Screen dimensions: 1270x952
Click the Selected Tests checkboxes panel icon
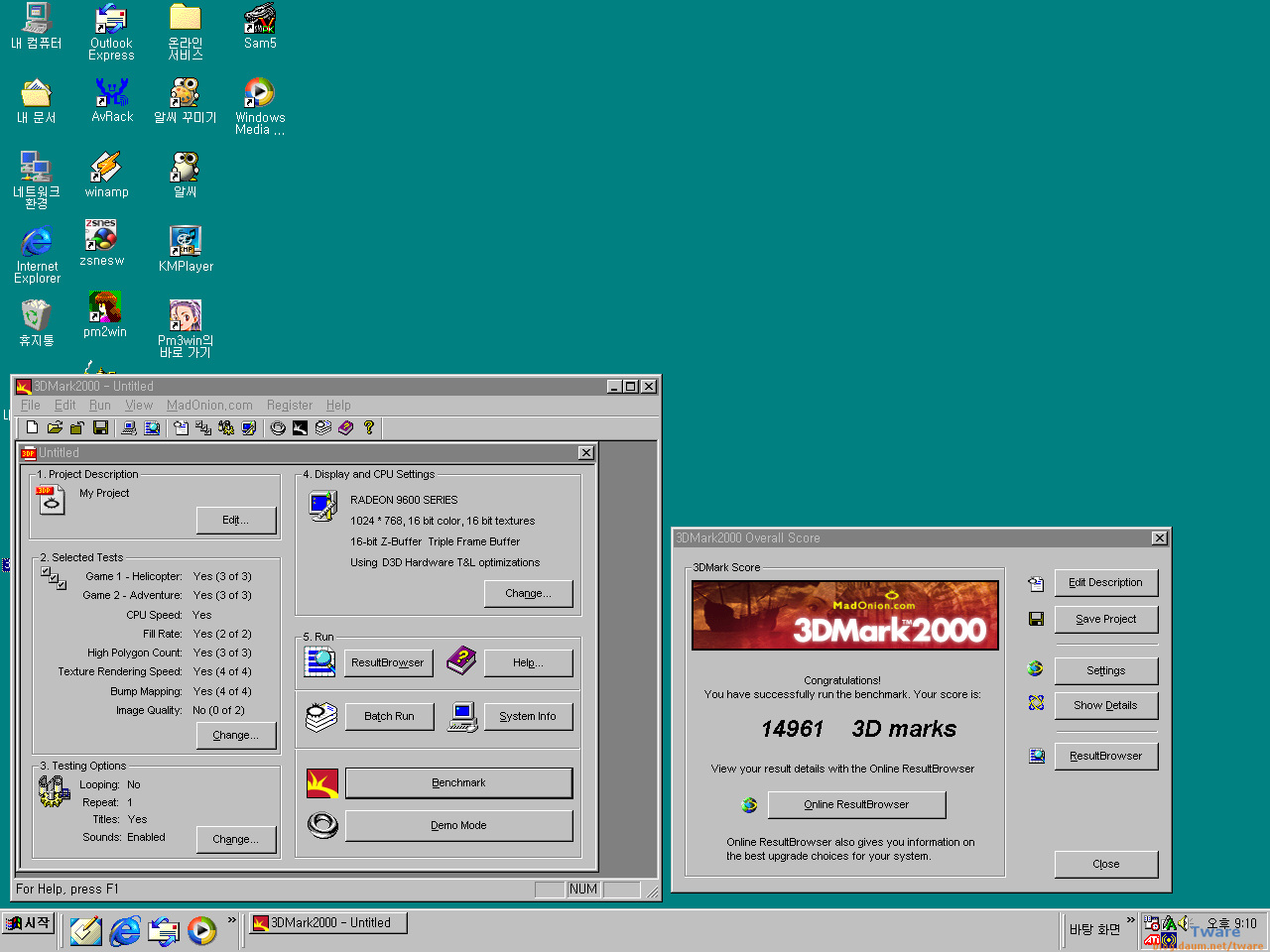(x=54, y=578)
